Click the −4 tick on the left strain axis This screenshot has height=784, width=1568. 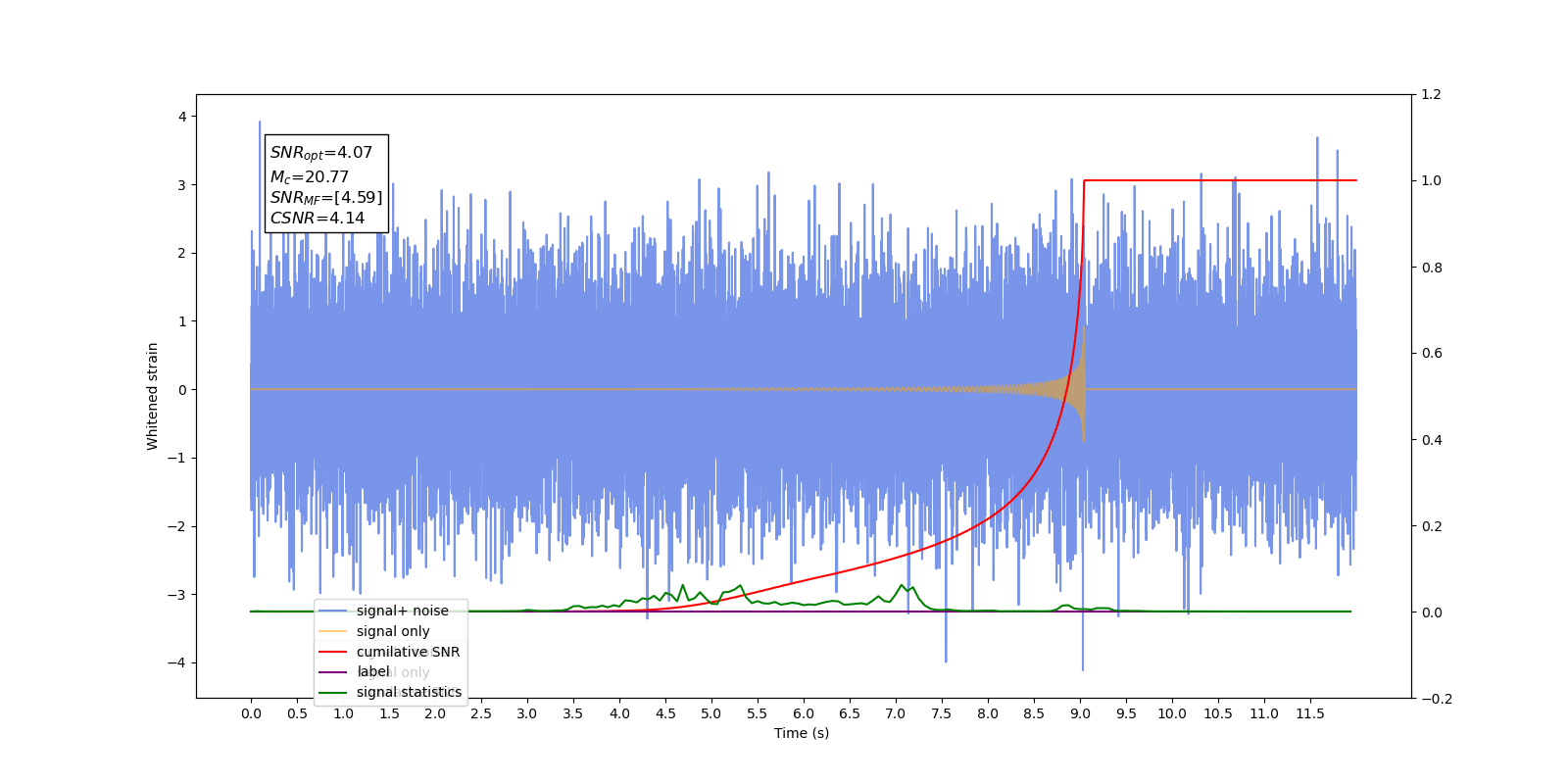176,662
